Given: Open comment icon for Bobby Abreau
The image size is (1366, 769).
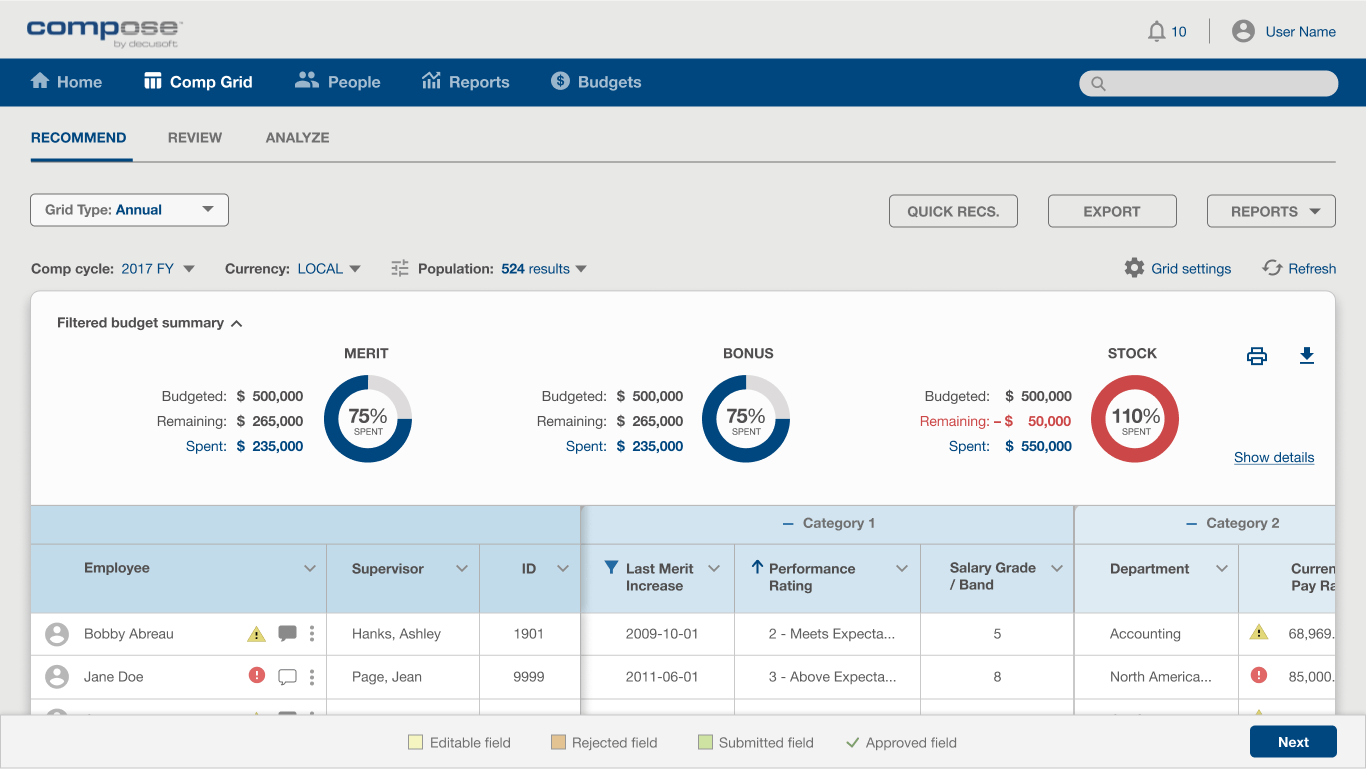Looking at the screenshot, I should click(x=287, y=633).
